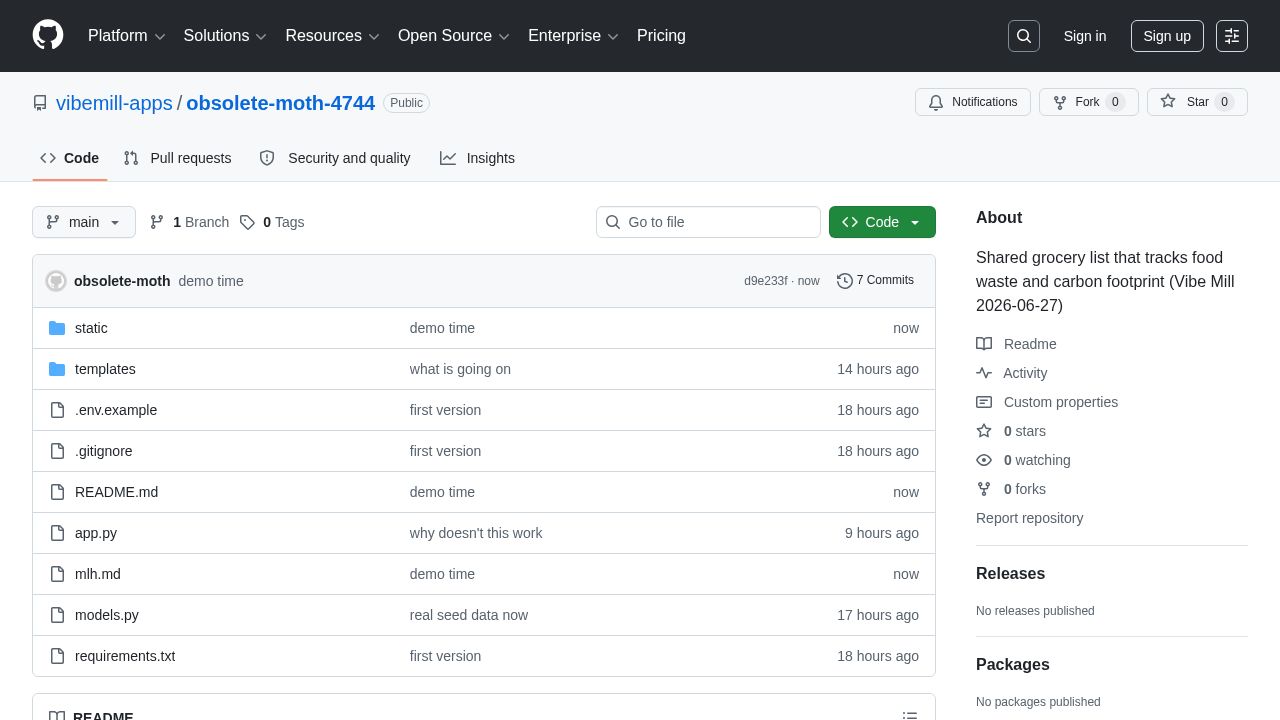Click the tag icon beside 0 Tags
1280x720 pixels.
247,222
